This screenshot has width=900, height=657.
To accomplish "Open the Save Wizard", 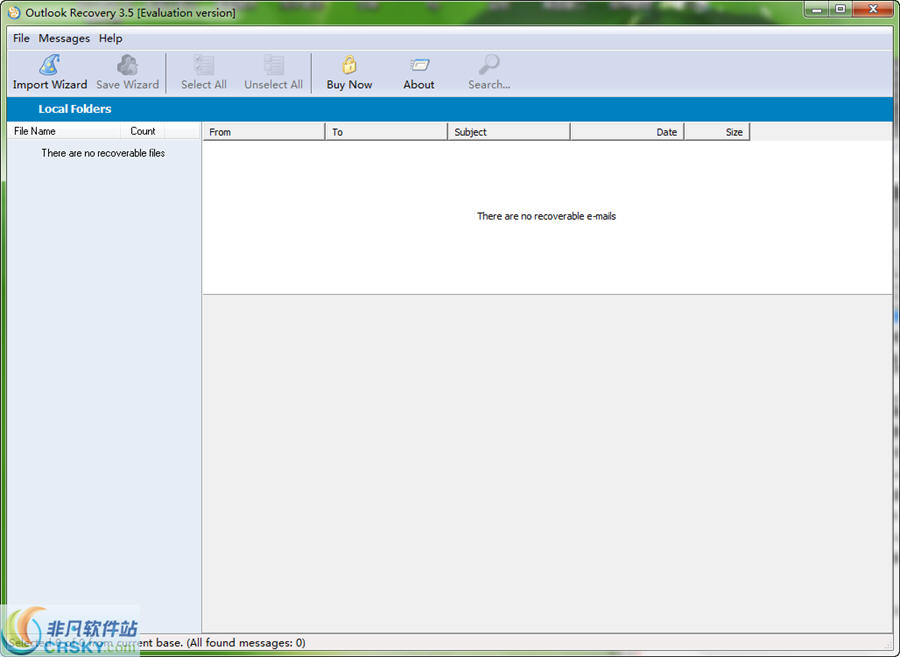I will [127, 72].
